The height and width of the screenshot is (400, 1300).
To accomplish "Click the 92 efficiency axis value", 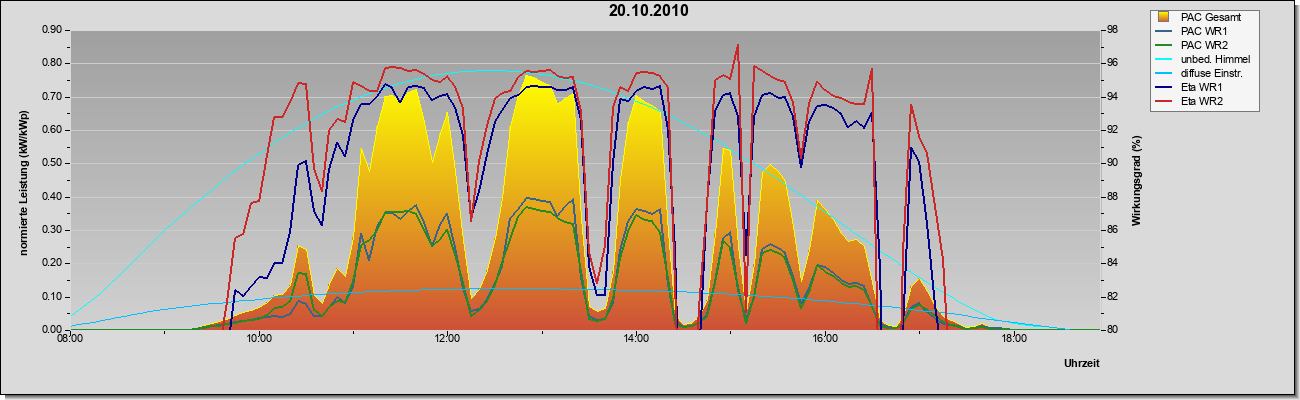I will click(x=1112, y=130).
